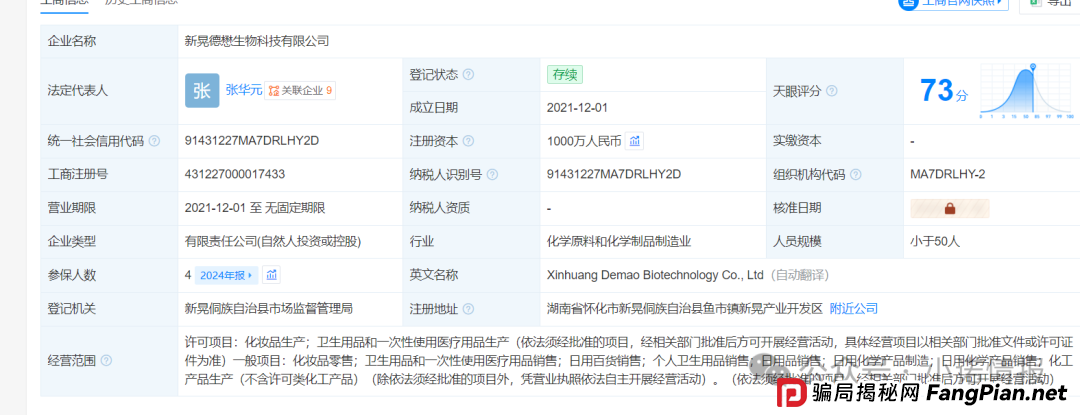Click help icon next to 登记状态
The width and height of the screenshot is (1080, 415).
click(468, 74)
